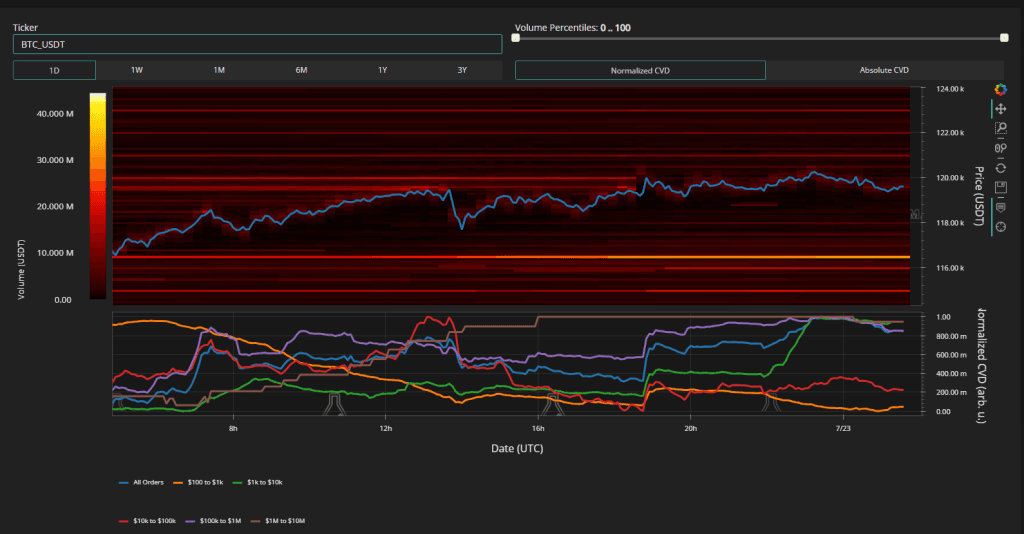This screenshot has width=1024, height=534.
Task: Click the volume heat color bar
Action: pyautogui.click(x=98, y=196)
